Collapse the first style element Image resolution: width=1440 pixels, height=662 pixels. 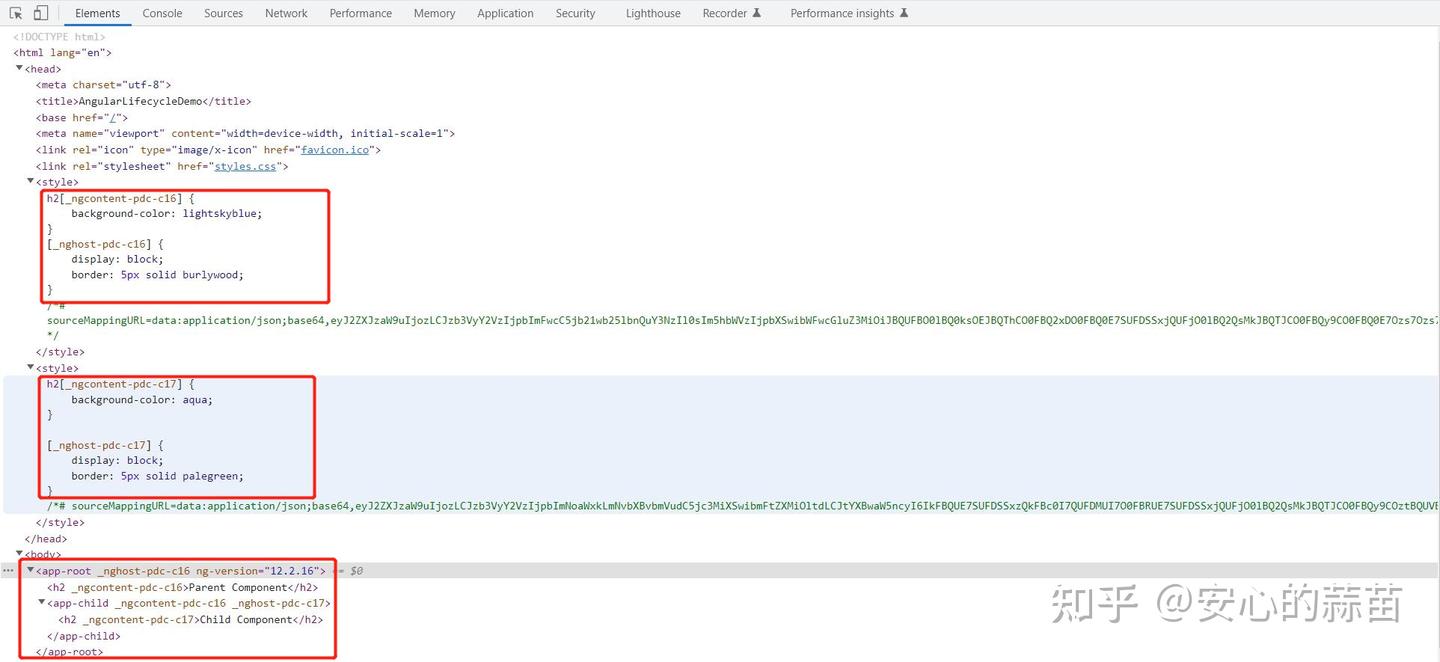(31, 181)
